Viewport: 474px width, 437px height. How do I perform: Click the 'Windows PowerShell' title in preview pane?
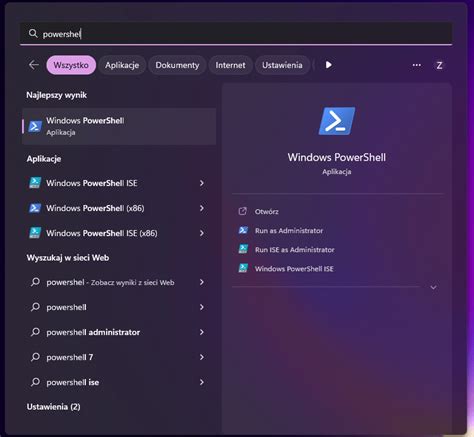tap(337, 157)
